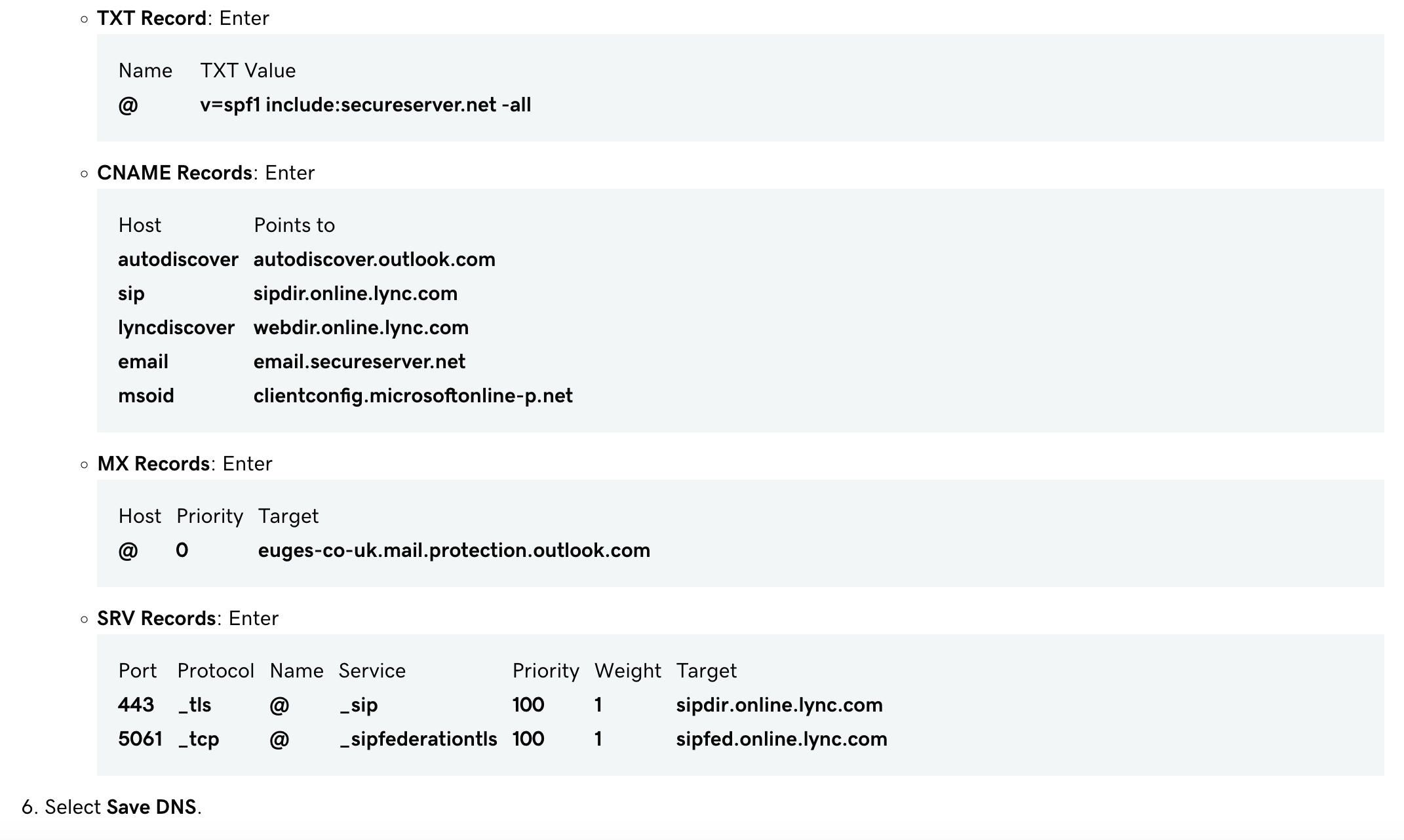Click the MX priority value 0
The height and width of the screenshot is (840, 1404).
tap(182, 550)
